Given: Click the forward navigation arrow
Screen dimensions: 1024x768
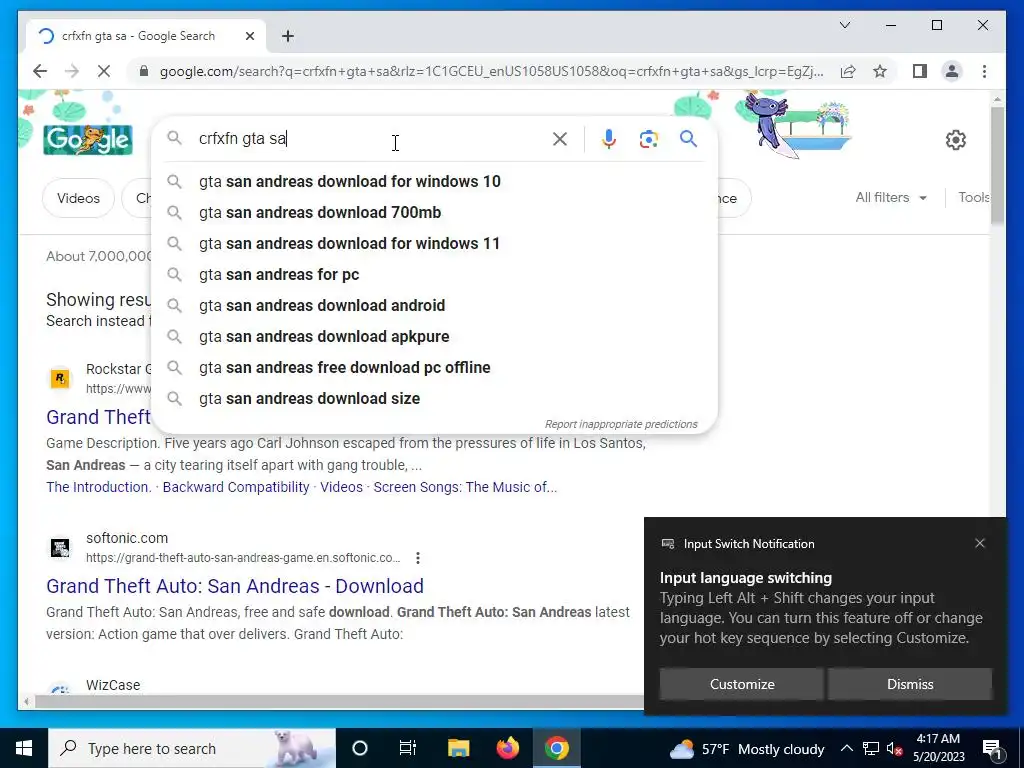Looking at the screenshot, I should point(72,71).
